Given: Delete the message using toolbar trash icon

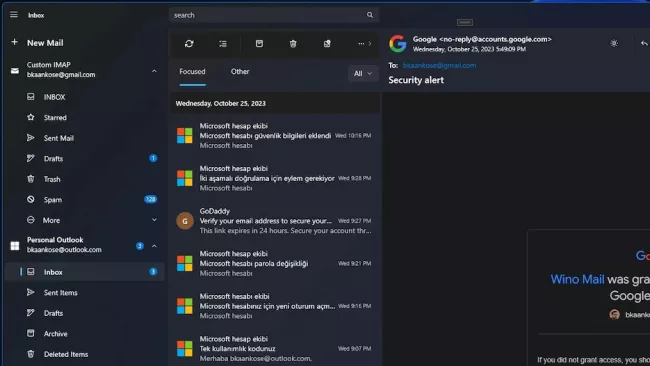Looking at the screenshot, I should point(293,44).
